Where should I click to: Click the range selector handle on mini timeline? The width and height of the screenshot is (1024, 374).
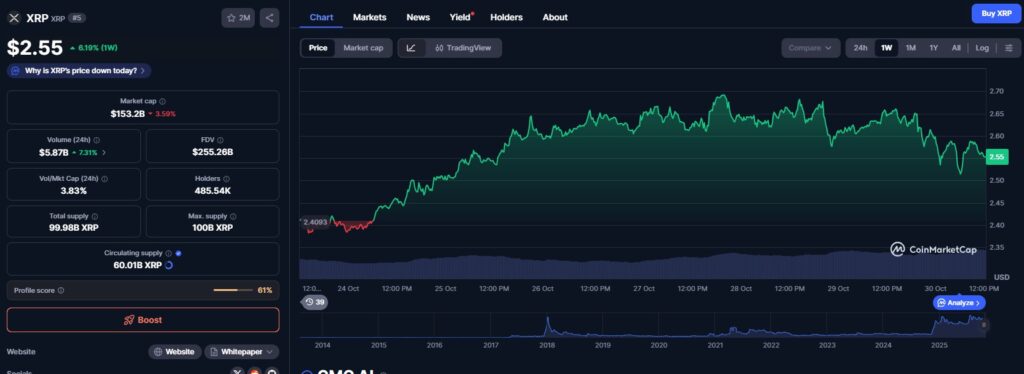984,325
